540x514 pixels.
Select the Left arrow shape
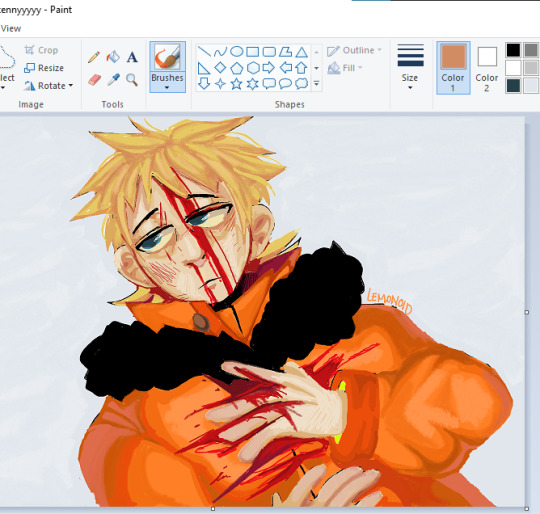[285, 68]
